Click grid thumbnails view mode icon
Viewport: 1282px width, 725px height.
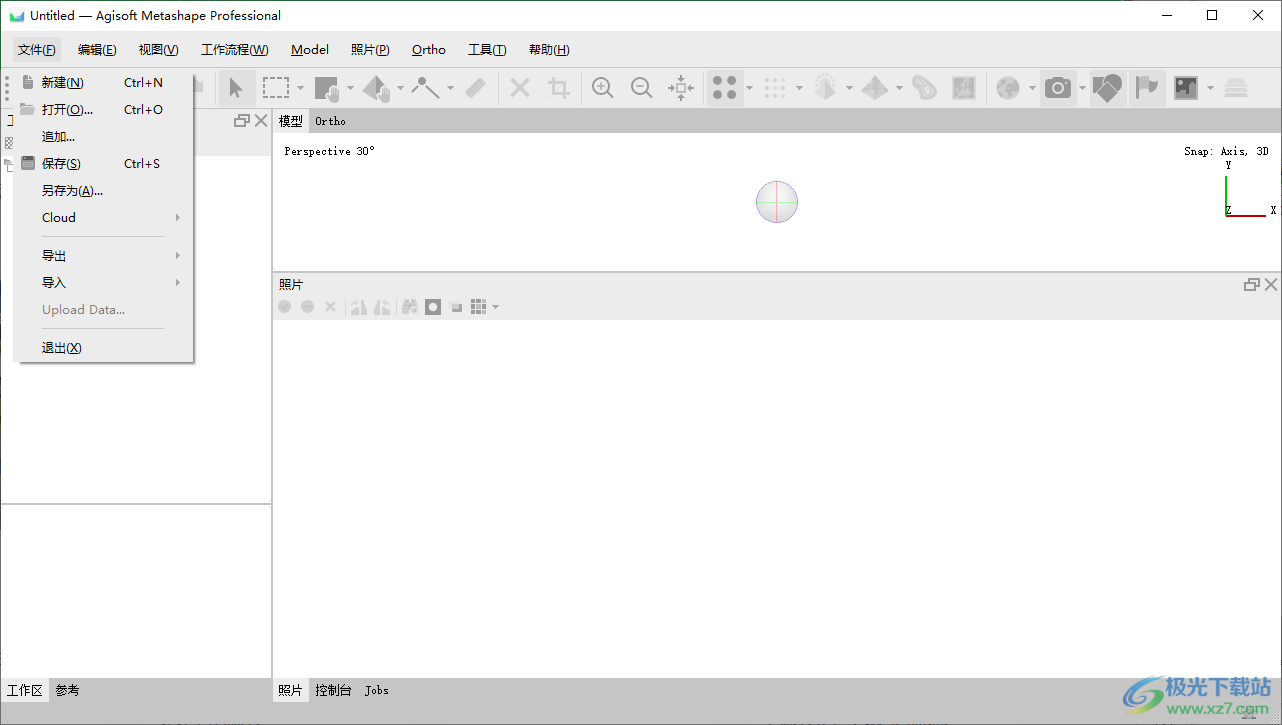pyautogui.click(x=479, y=307)
